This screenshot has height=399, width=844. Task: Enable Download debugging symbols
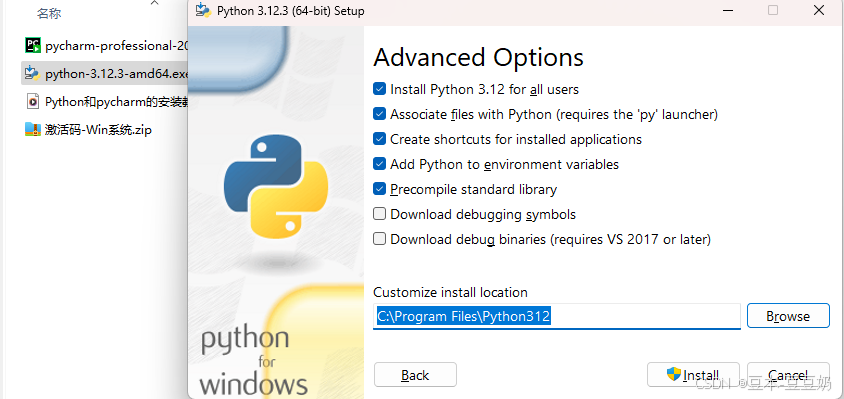click(x=379, y=214)
